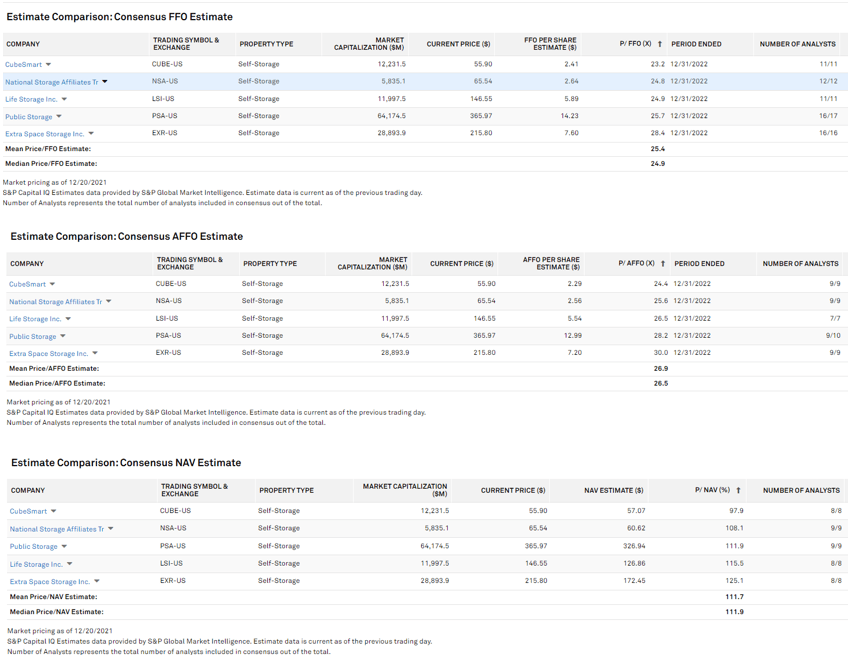
Task: Click PERIOD ENDED header in FFO table
Action: [x=696, y=44]
